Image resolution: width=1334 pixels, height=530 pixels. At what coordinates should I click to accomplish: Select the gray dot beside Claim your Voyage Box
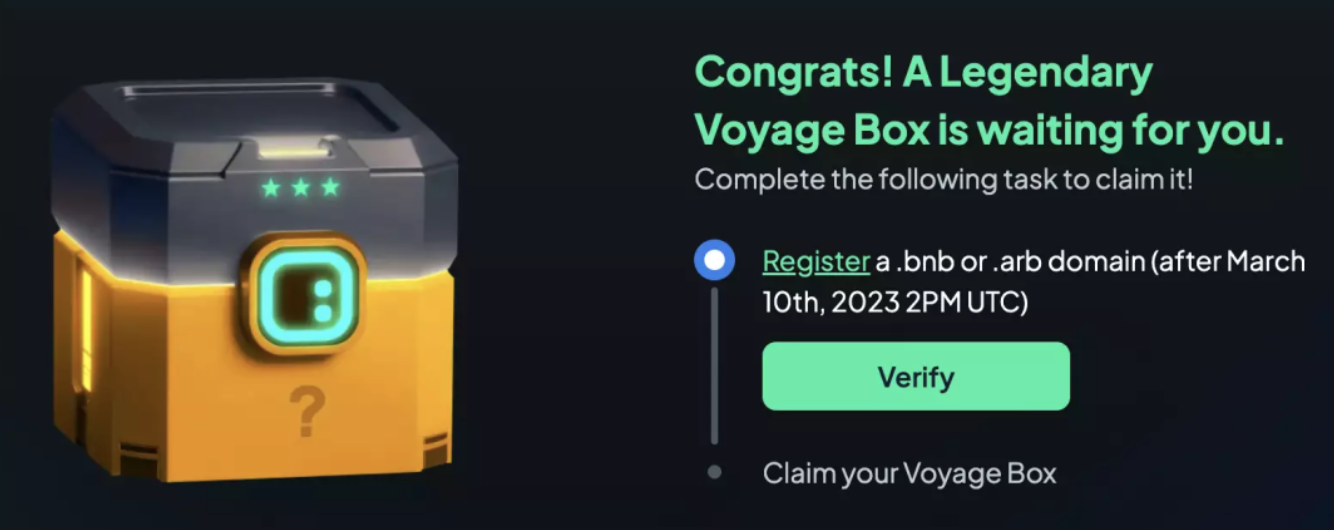click(x=714, y=472)
